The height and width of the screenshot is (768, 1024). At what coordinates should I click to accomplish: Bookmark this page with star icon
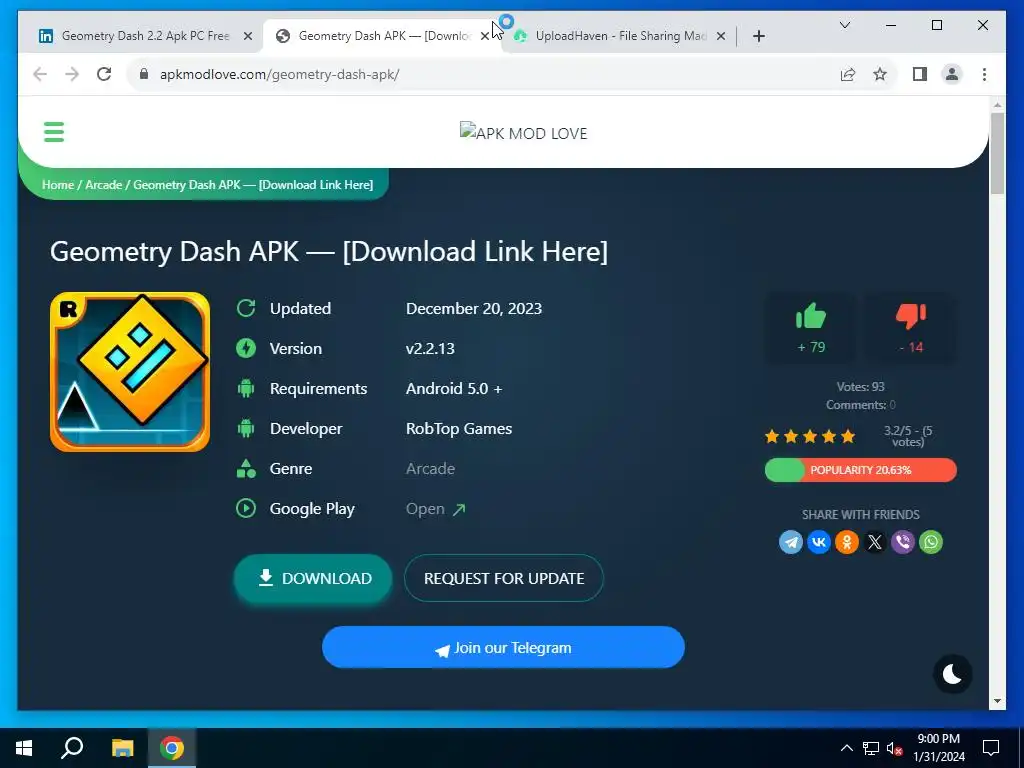[880, 74]
